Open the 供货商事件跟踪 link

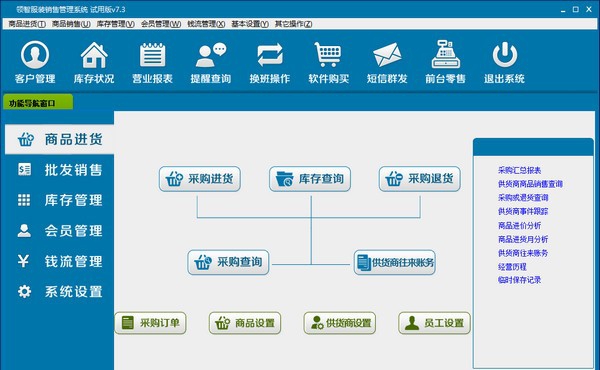(x=523, y=212)
